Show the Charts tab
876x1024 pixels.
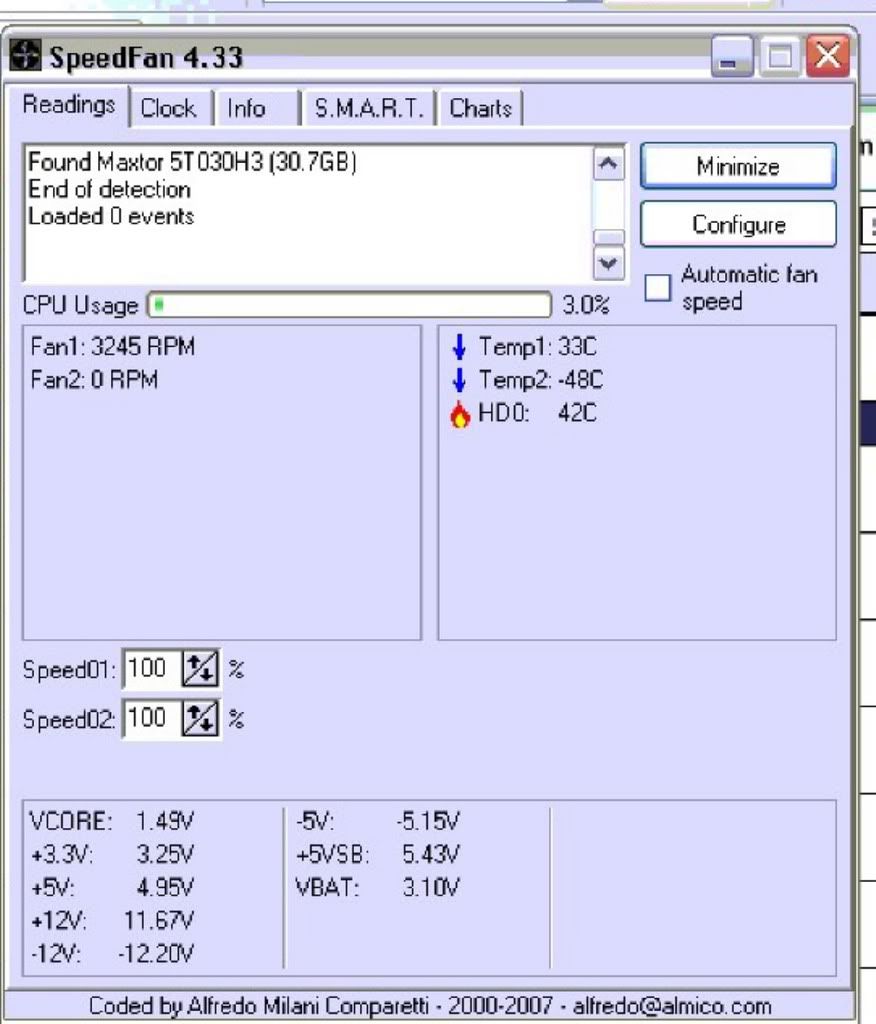481,108
